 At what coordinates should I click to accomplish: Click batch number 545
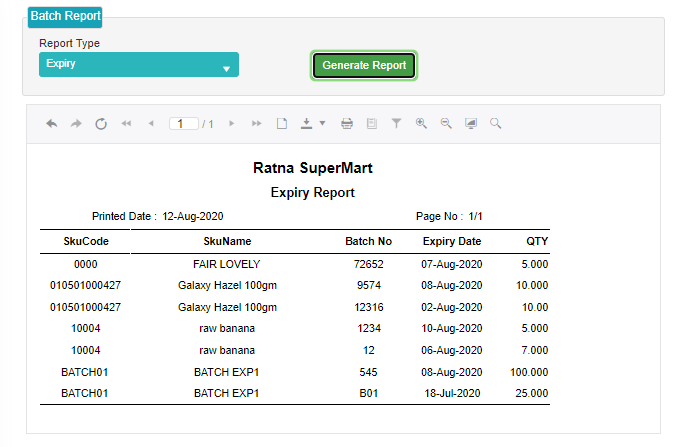[368, 372]
